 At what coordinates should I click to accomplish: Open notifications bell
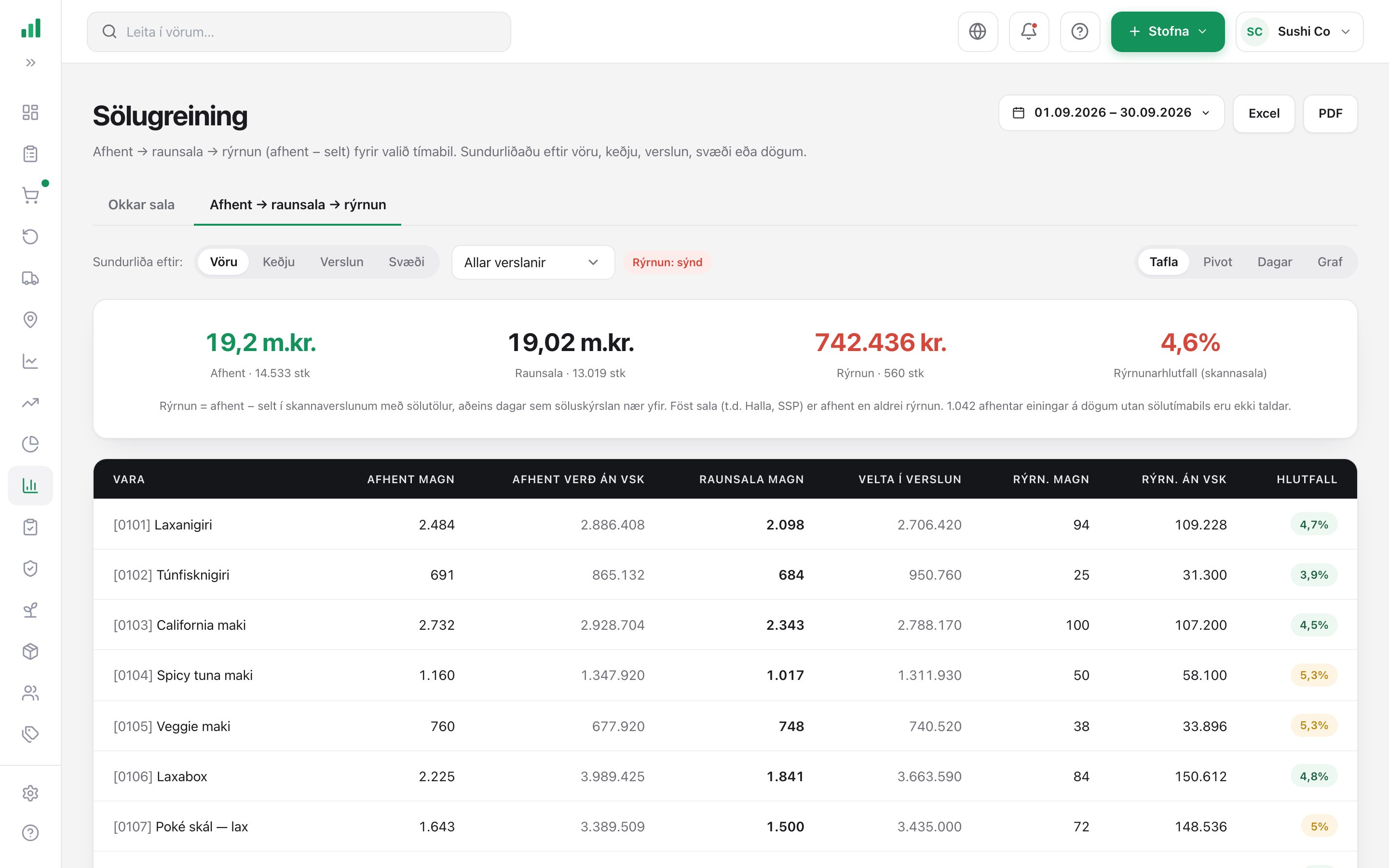[x=1029, y=31]
